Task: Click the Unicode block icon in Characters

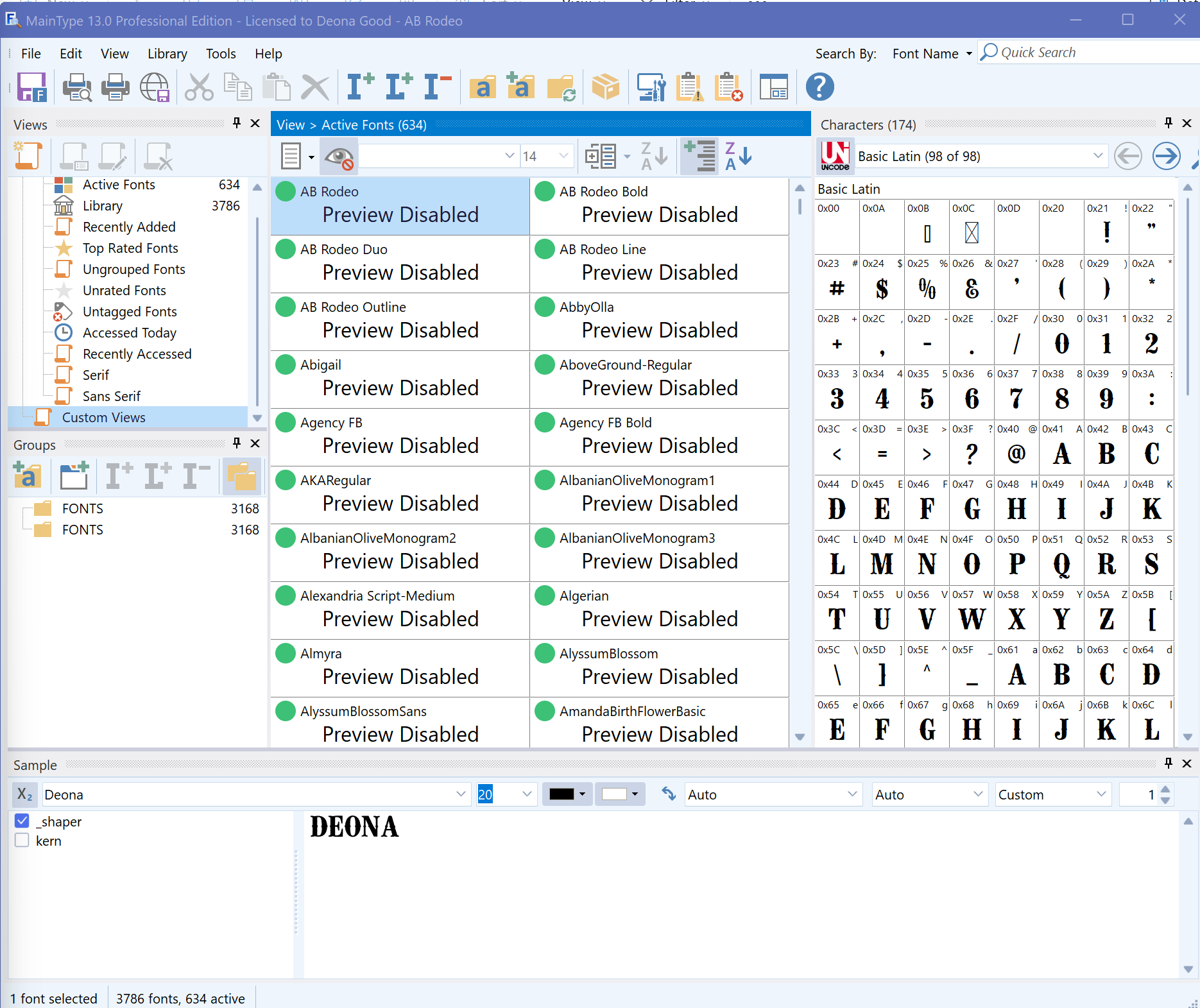Action: click(x=835, y=156)
